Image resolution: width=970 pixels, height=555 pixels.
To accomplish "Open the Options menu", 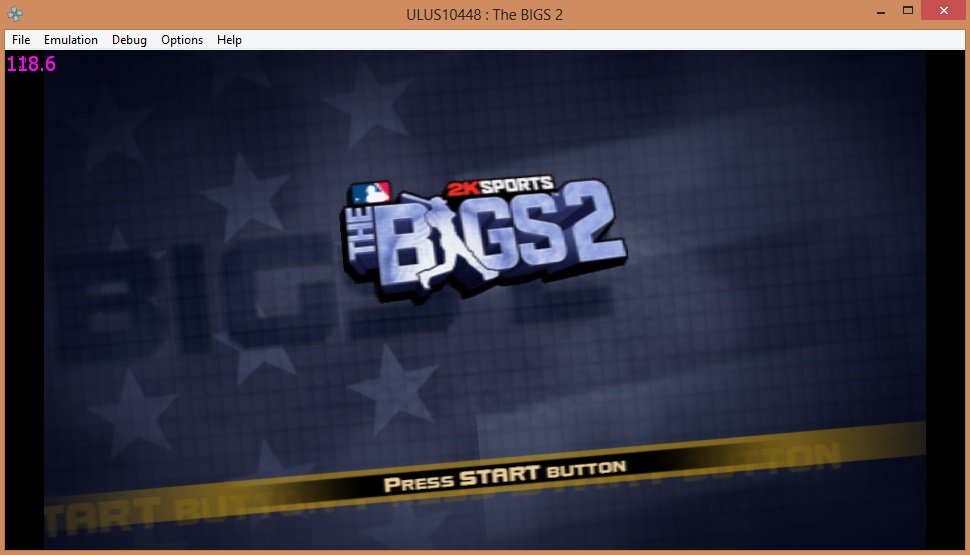I will 182,40.
